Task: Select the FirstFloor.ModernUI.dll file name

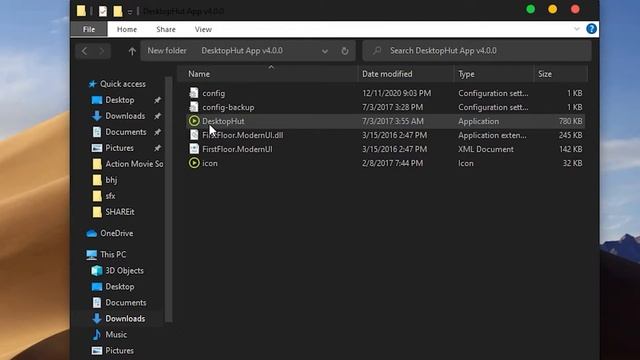Action: (242, 135)
